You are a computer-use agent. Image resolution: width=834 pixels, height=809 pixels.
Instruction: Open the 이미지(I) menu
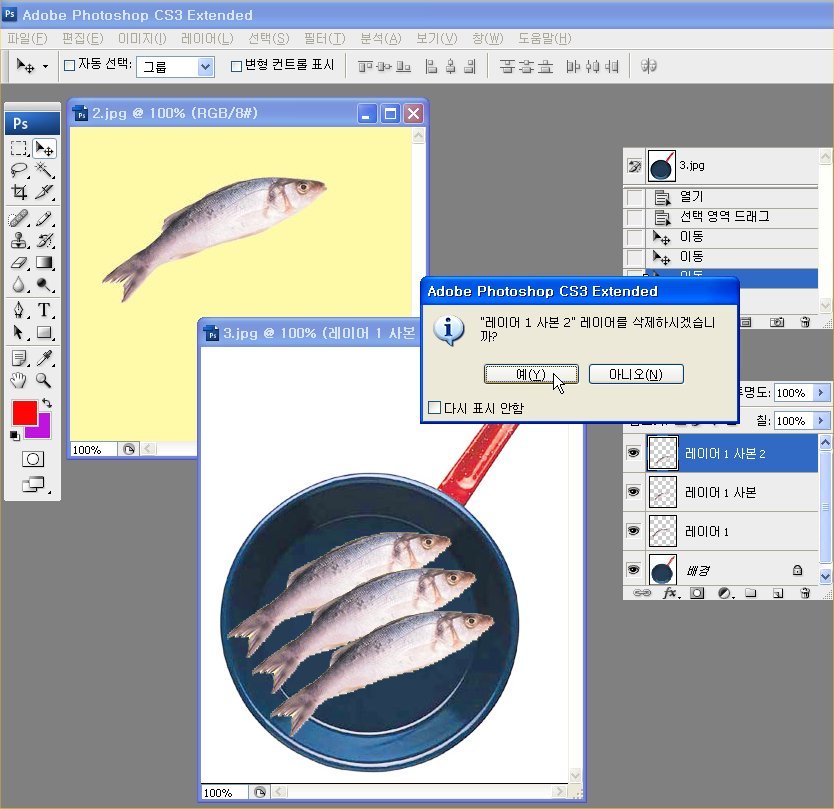(142, 38)
